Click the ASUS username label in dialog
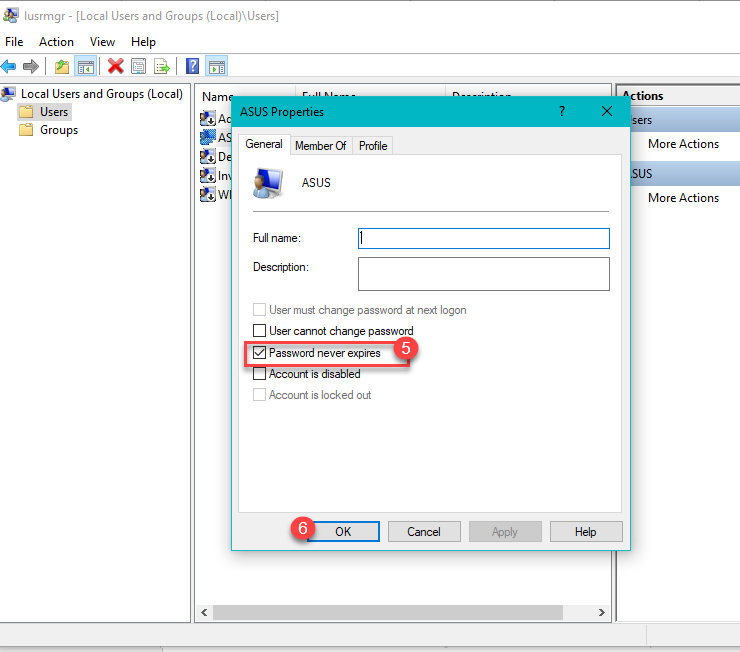Viewport: 740px width, 652px height. pos(316,183)
